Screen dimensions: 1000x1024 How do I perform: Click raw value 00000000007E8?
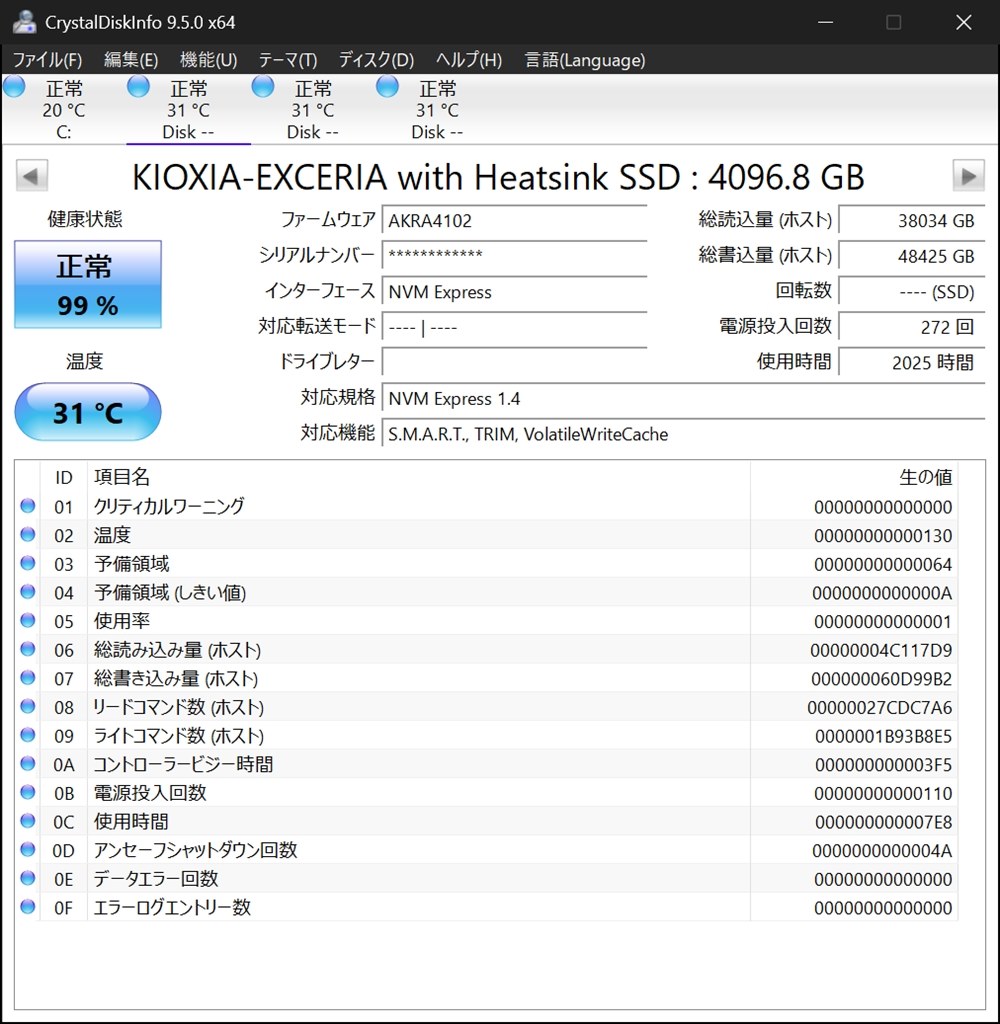(x=884, y=822)
